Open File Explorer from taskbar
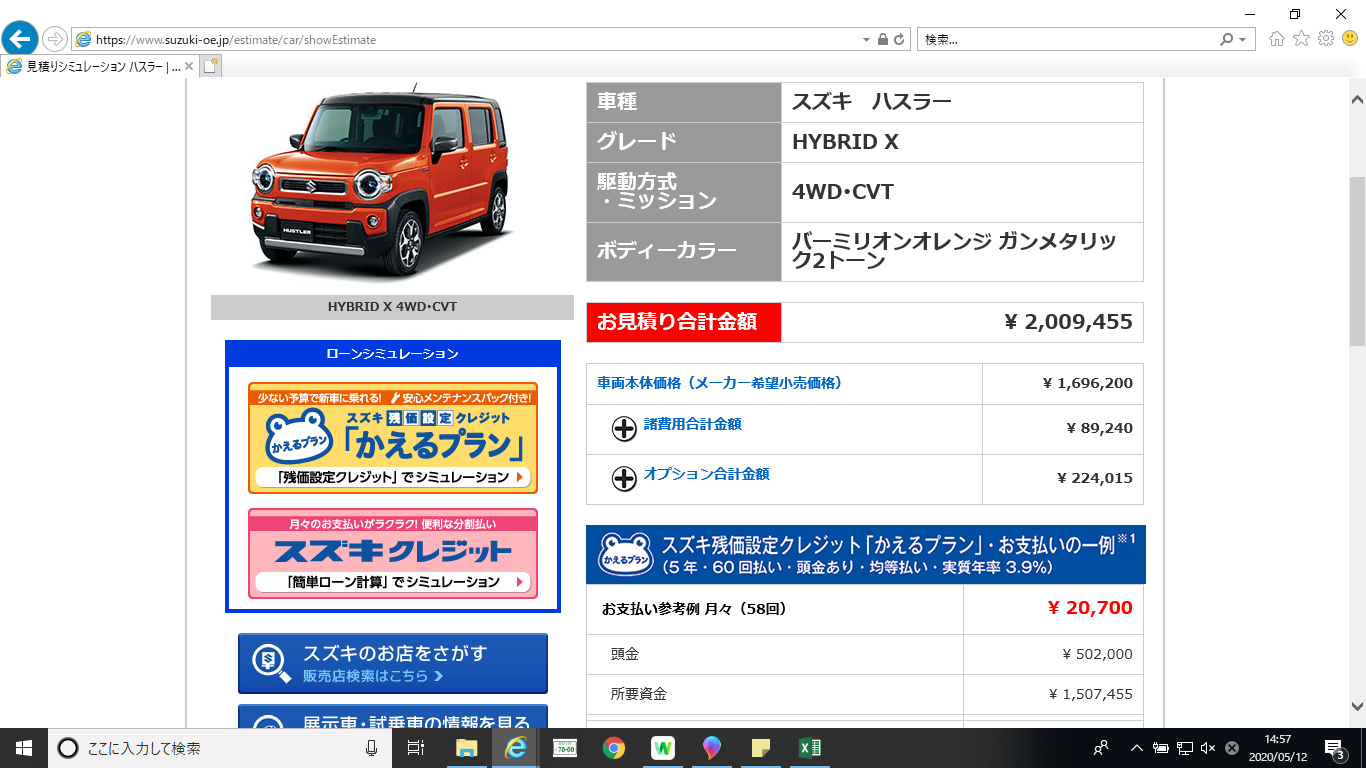The image size is (1366, 768). pos(466,747)
